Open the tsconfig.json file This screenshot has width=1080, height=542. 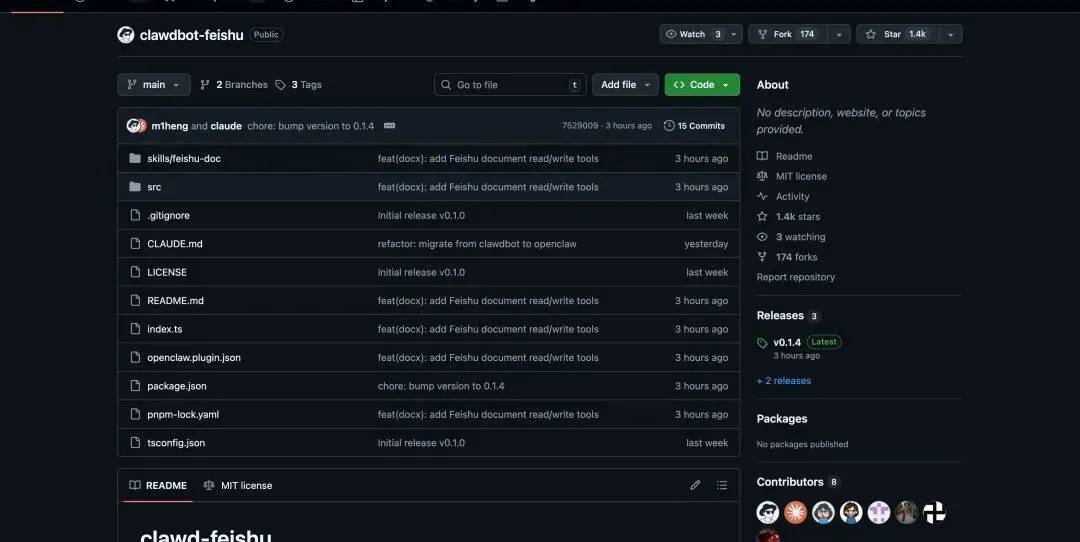(x=176, y=443)
